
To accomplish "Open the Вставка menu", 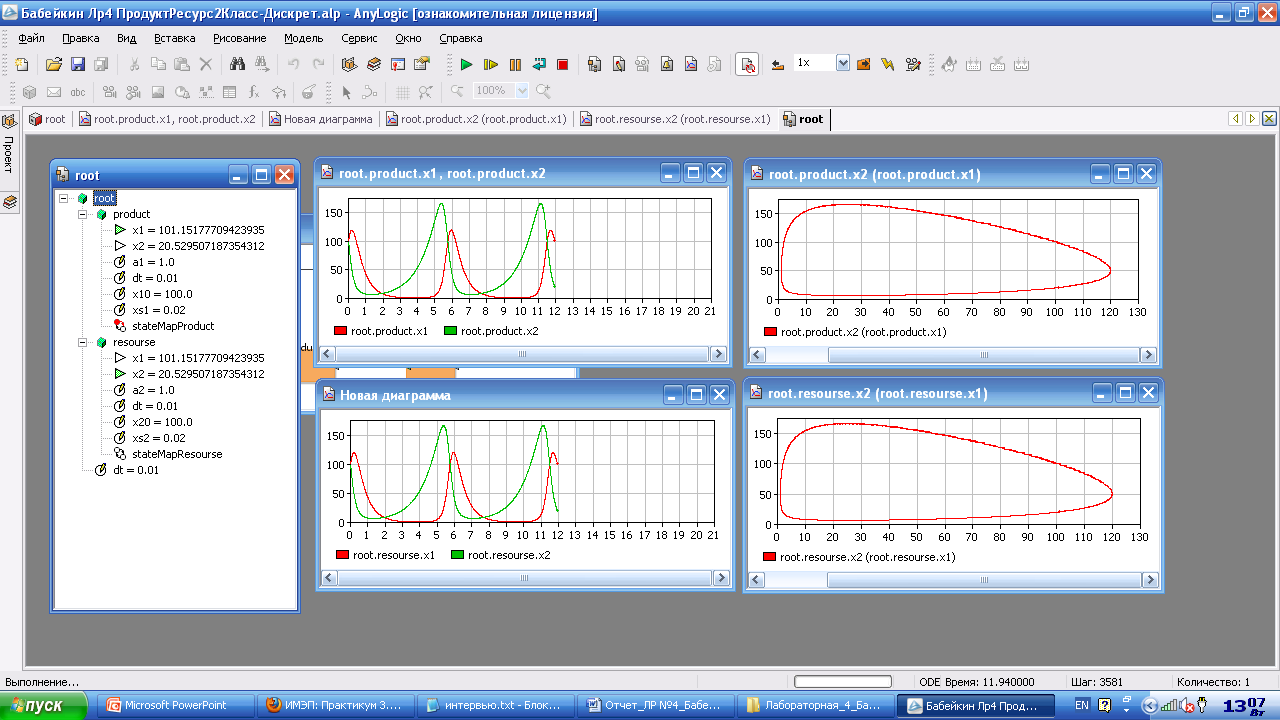I will pyautogui.click(x=175, y=38).
